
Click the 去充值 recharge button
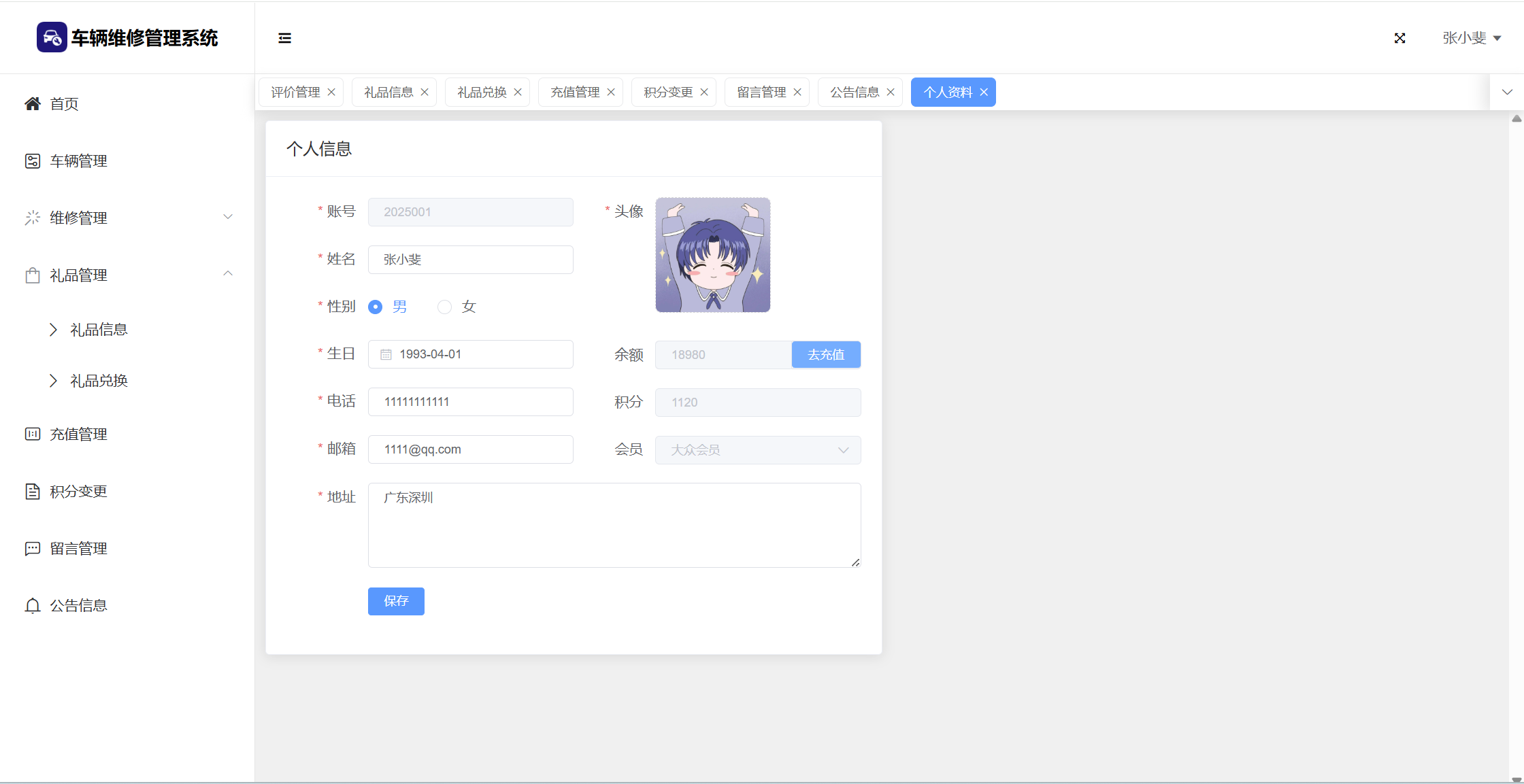(826, 354)
